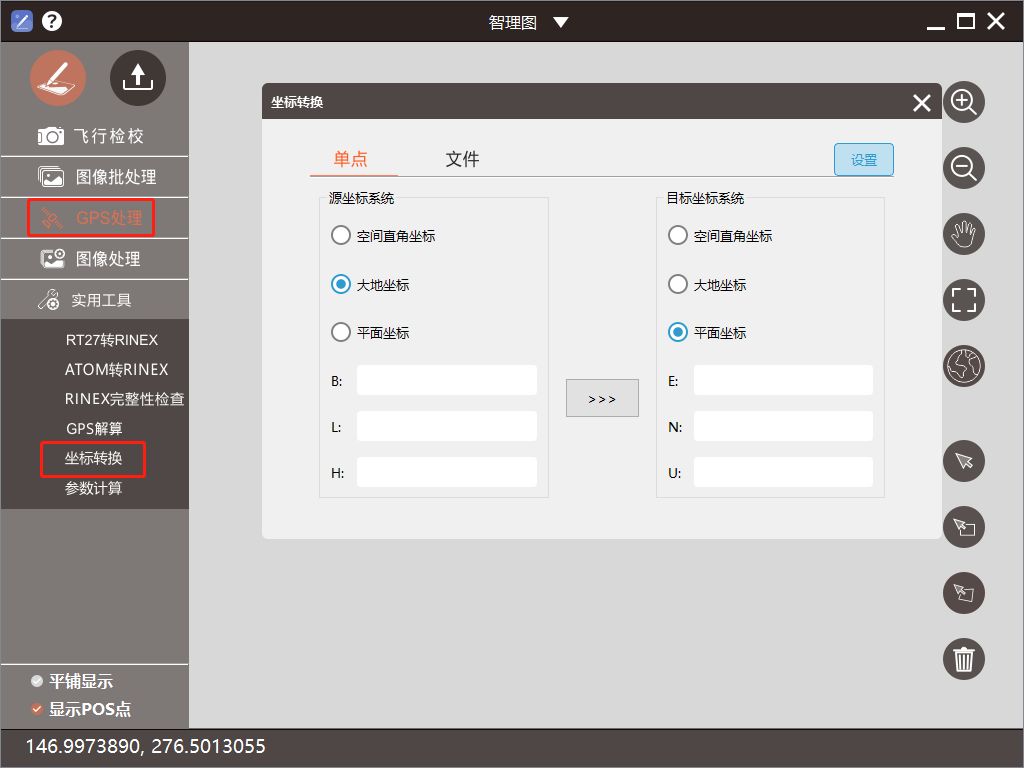Toggle the 平铺显示 checkbox

click(x=38, y=682)
